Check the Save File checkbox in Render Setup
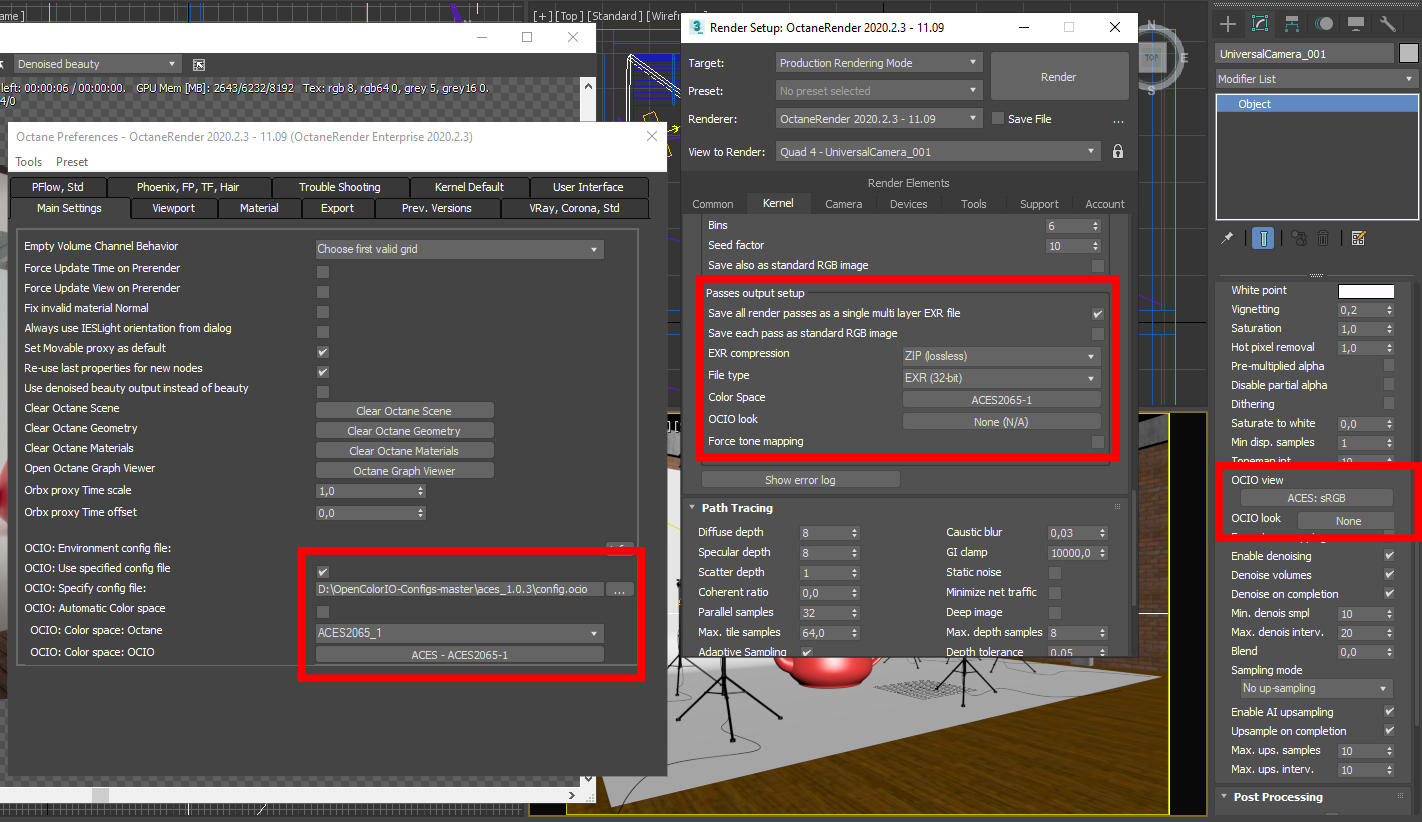1422x822 pixels. (x=997, y=119)
